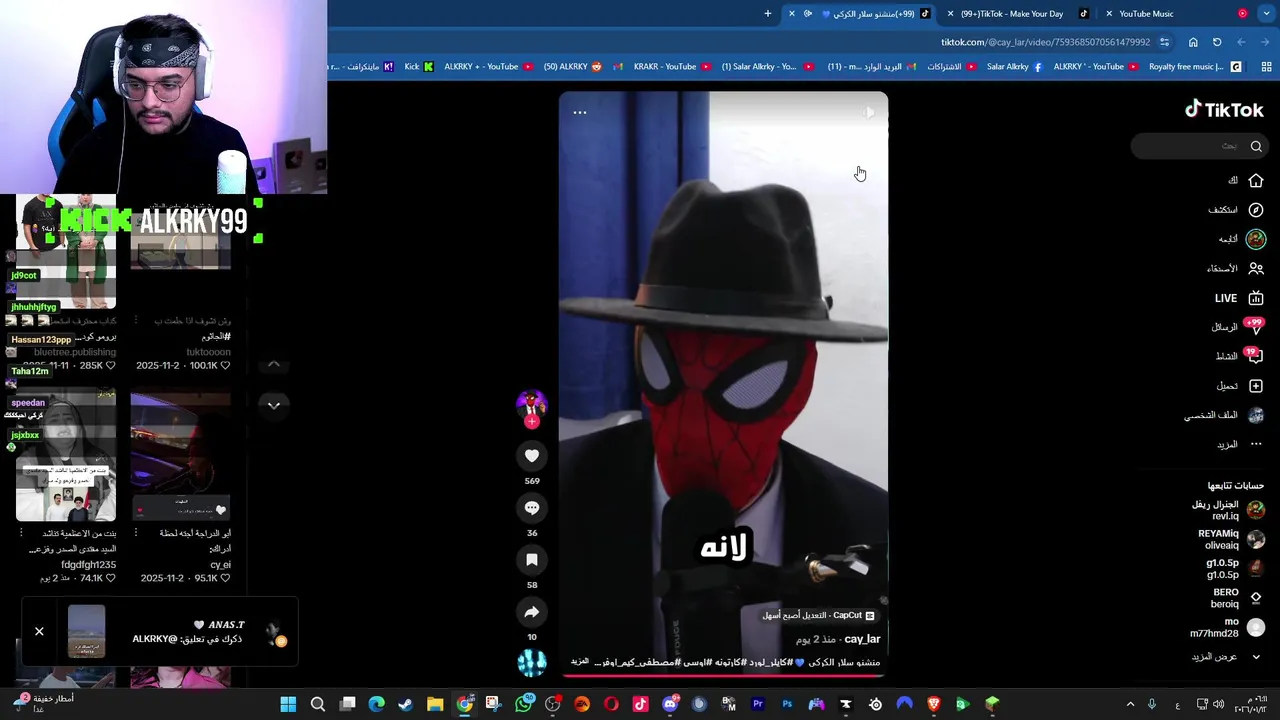
Task: Go to TikTok Home icon in sidebar
Action: [1256, 181]
